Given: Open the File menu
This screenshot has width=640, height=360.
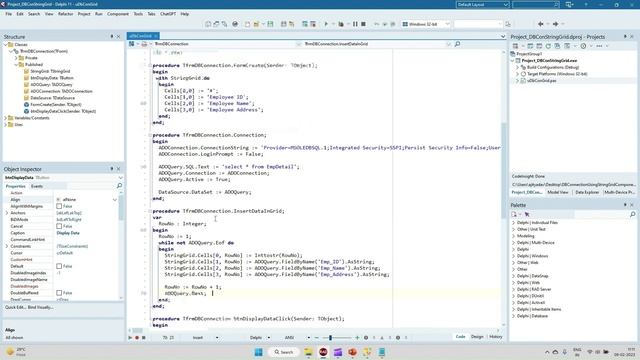Looking at the screenshot, I should (x=9, y=14).
